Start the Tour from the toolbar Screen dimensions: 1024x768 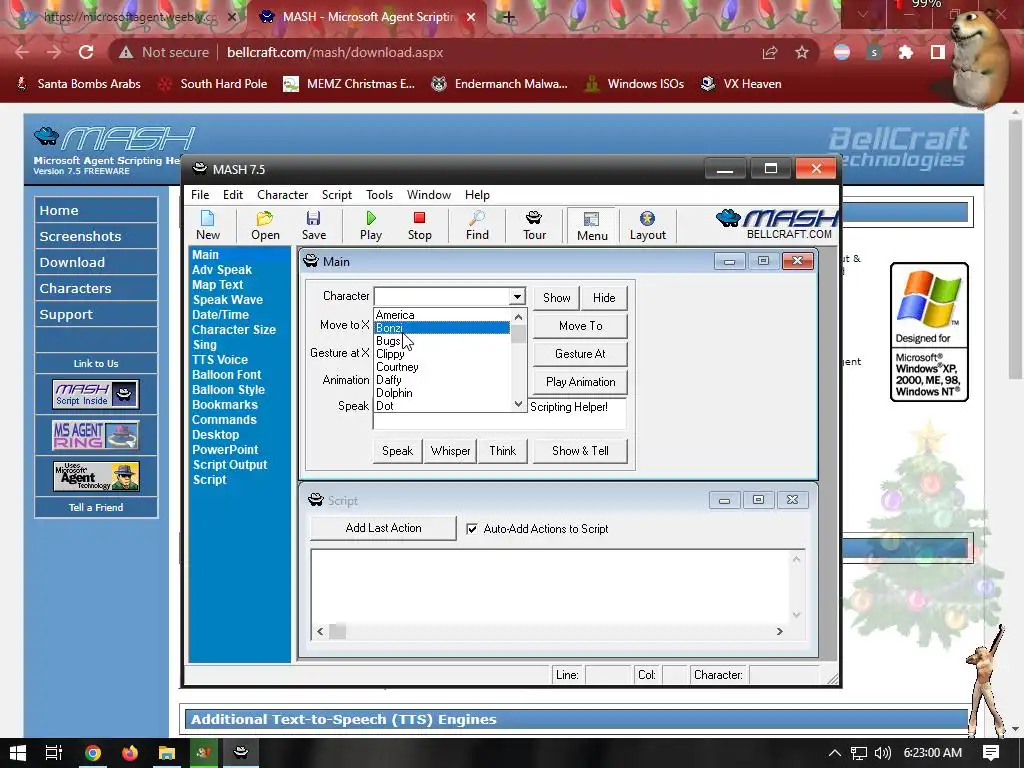pyautogui.click(x=534, y=225)
